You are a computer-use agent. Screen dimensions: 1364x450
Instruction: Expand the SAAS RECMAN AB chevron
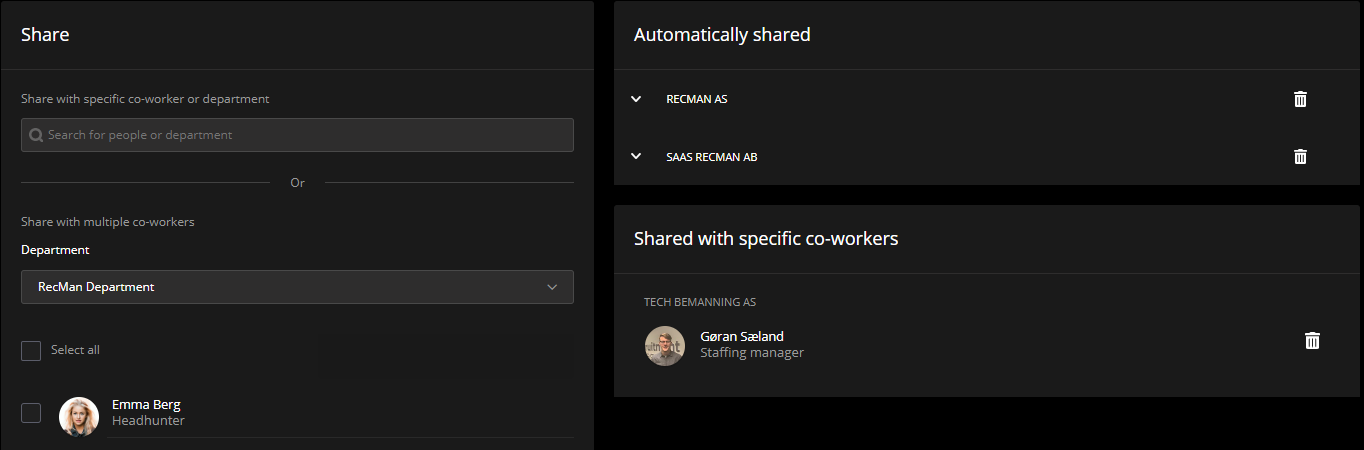[636, 157]
